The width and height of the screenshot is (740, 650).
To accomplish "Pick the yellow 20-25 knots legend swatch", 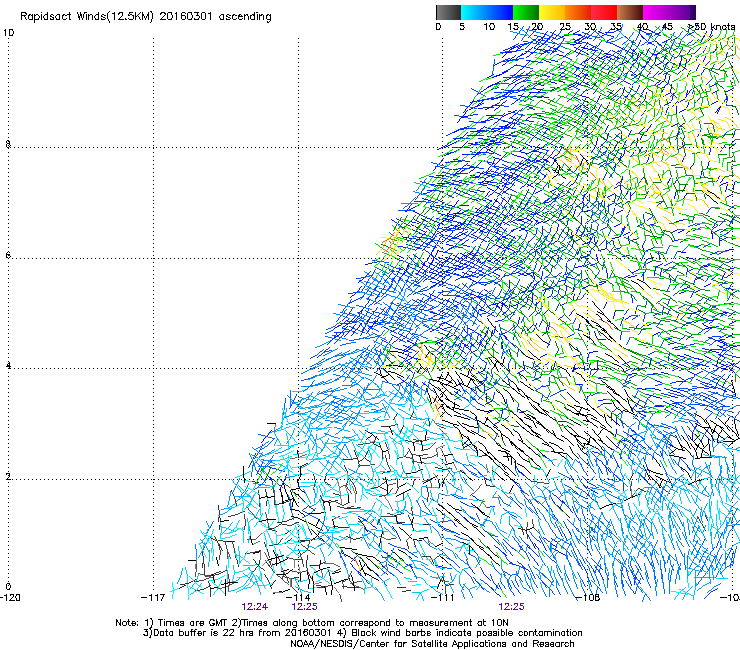I will tap(552, 12).
